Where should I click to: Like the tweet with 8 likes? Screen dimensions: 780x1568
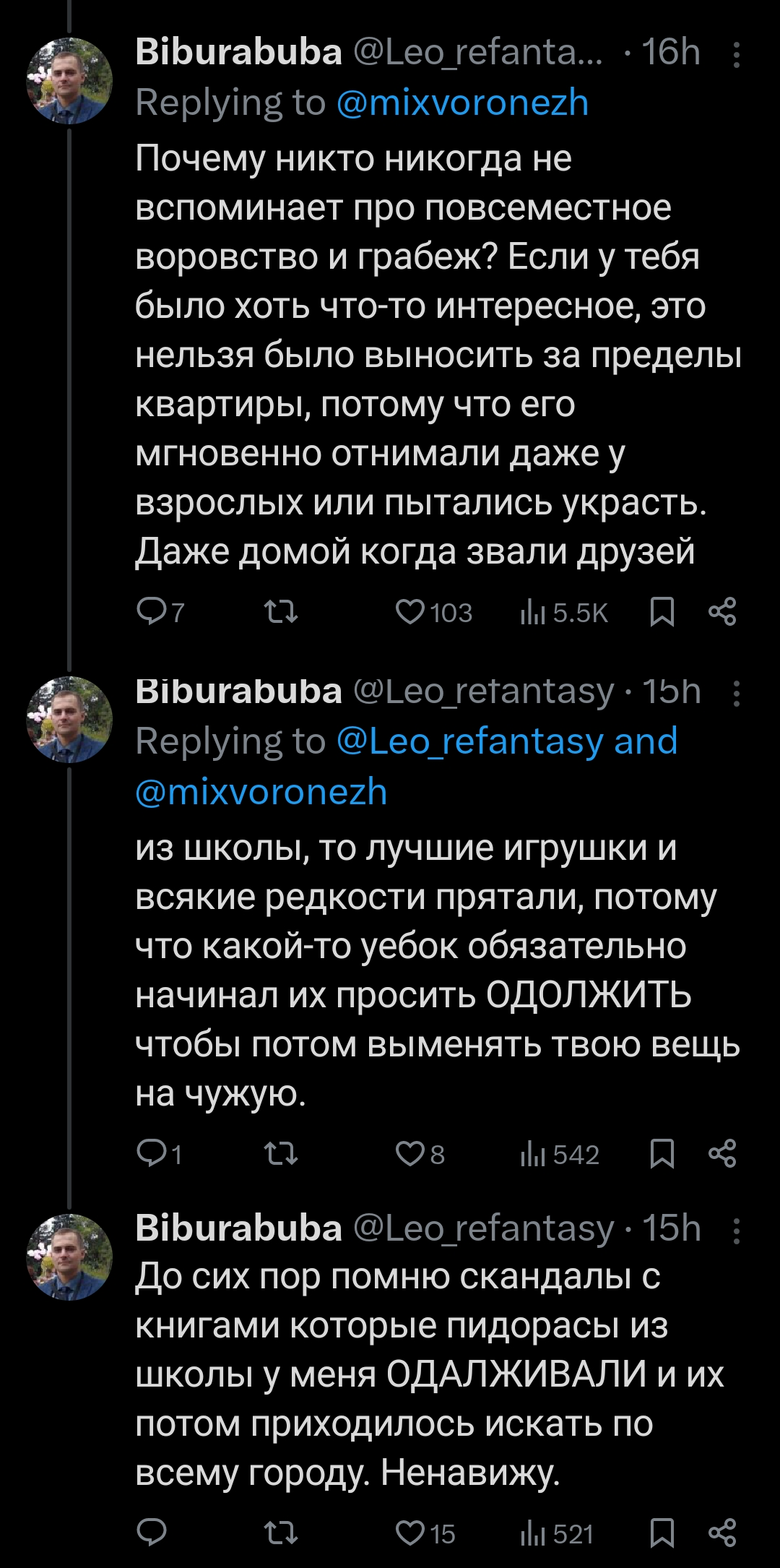click(410, 1153)
